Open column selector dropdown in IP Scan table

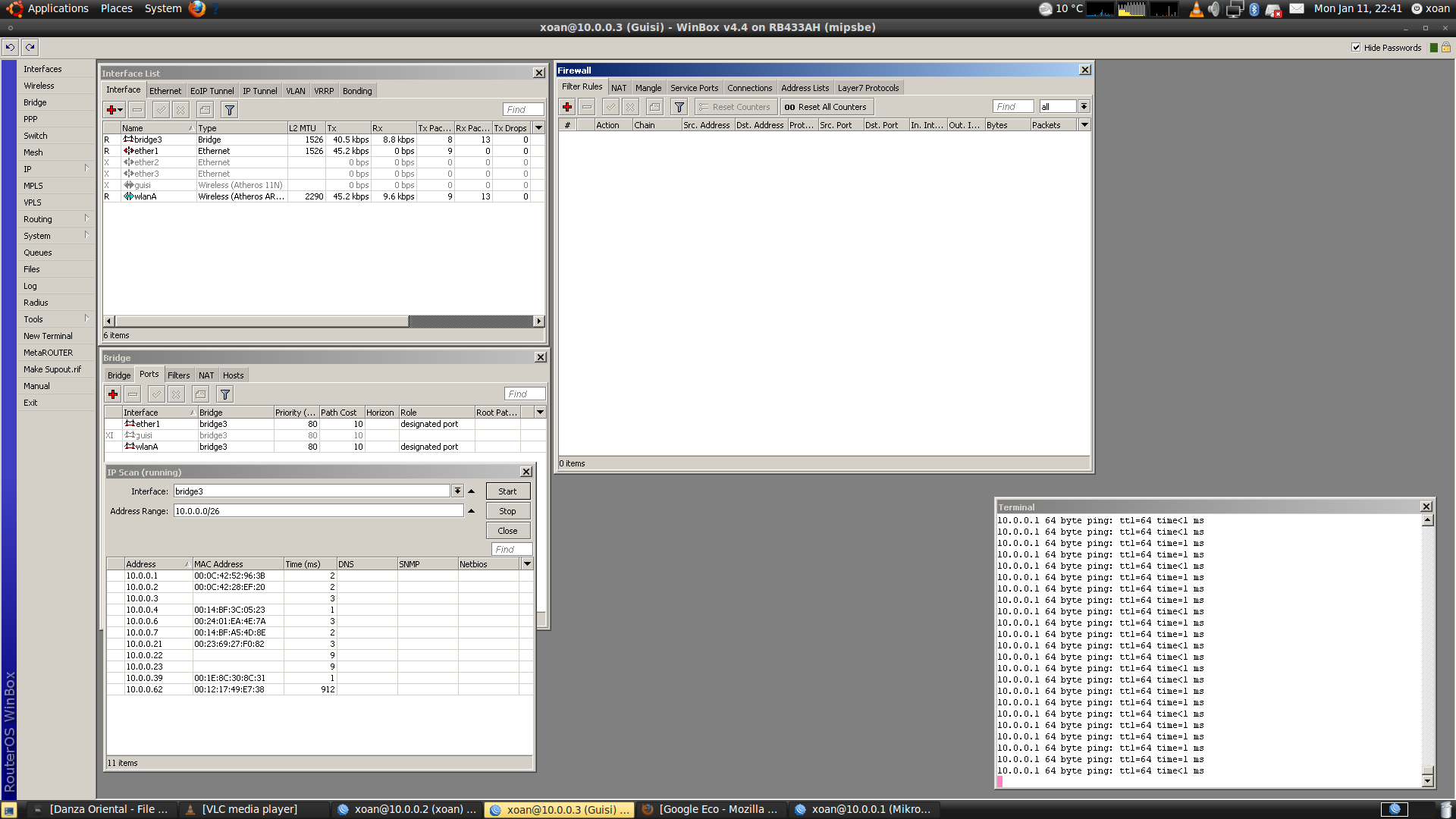point(528,564)
